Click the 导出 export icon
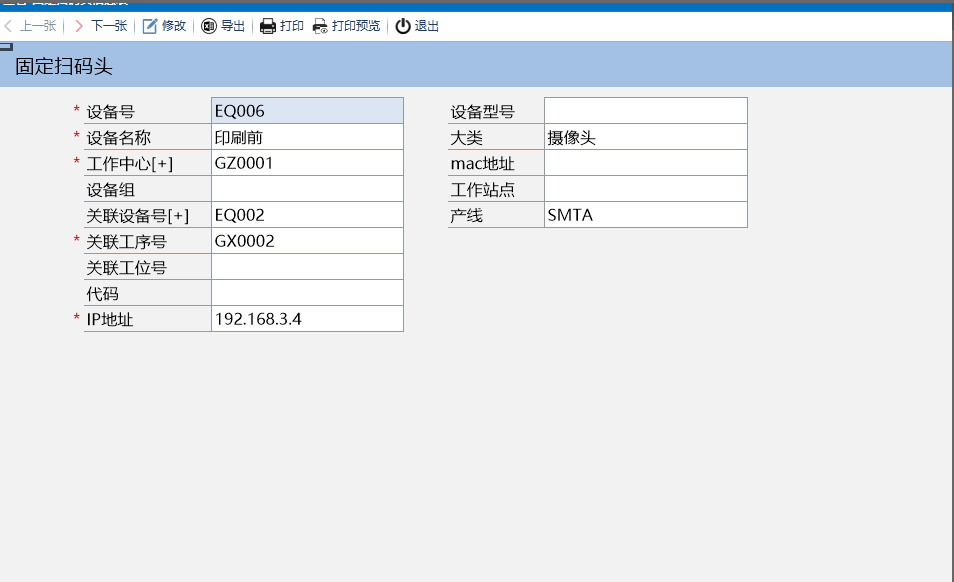This screenshot has width=954, height=582. tap(209, 26)
